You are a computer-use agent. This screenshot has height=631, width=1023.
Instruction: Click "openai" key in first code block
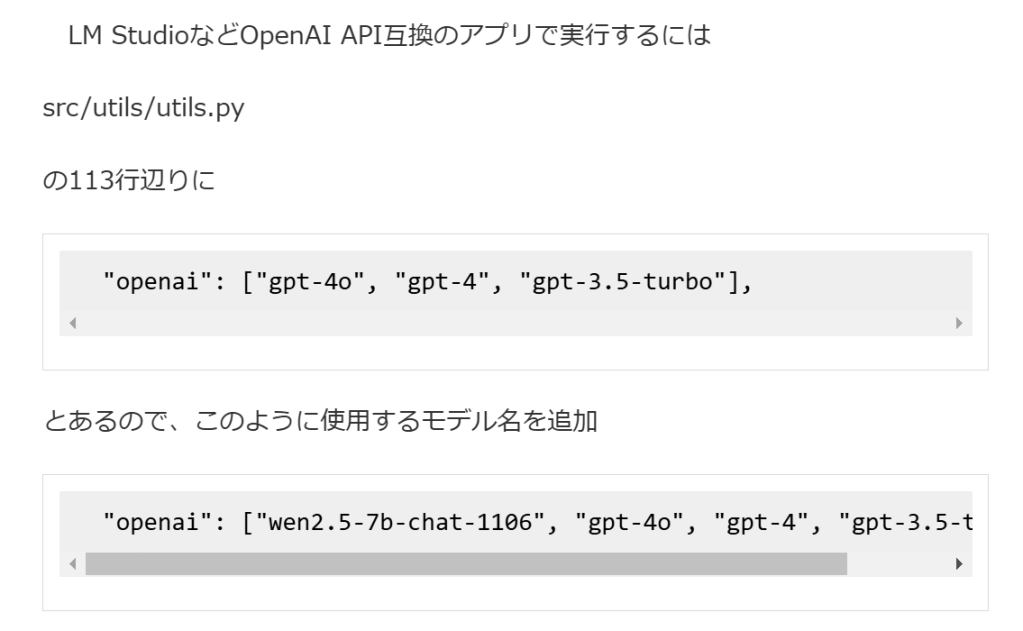[x=149, y=282]
